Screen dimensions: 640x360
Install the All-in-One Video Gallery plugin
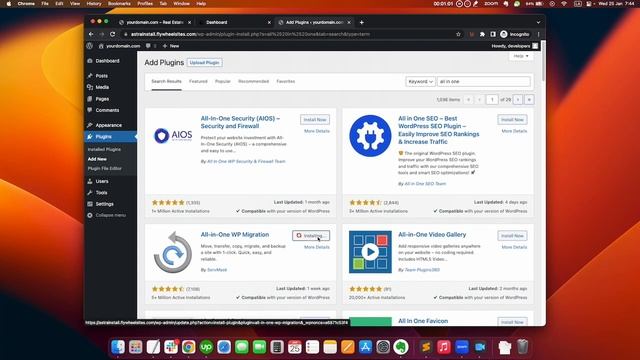[512, 236]
